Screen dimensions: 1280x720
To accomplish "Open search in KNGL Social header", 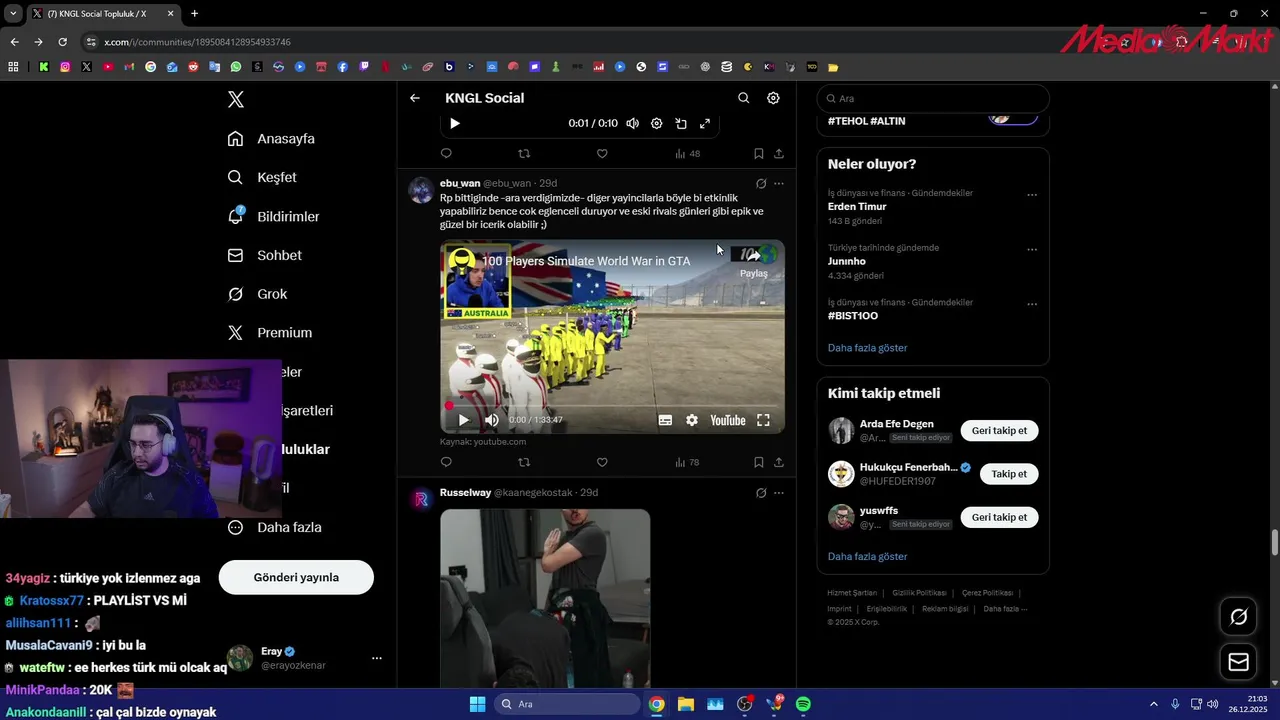I will point(743,98).
